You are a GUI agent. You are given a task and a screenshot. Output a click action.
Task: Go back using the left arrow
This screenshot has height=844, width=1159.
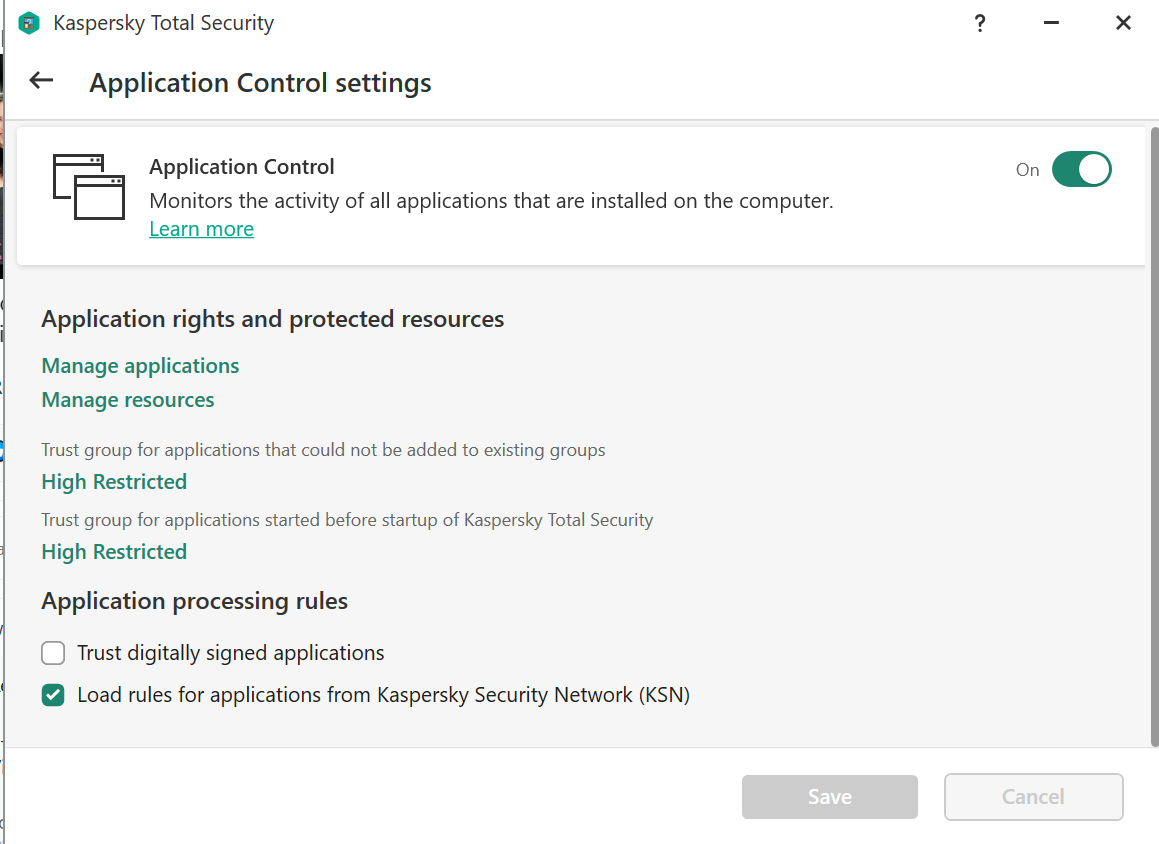41,81
